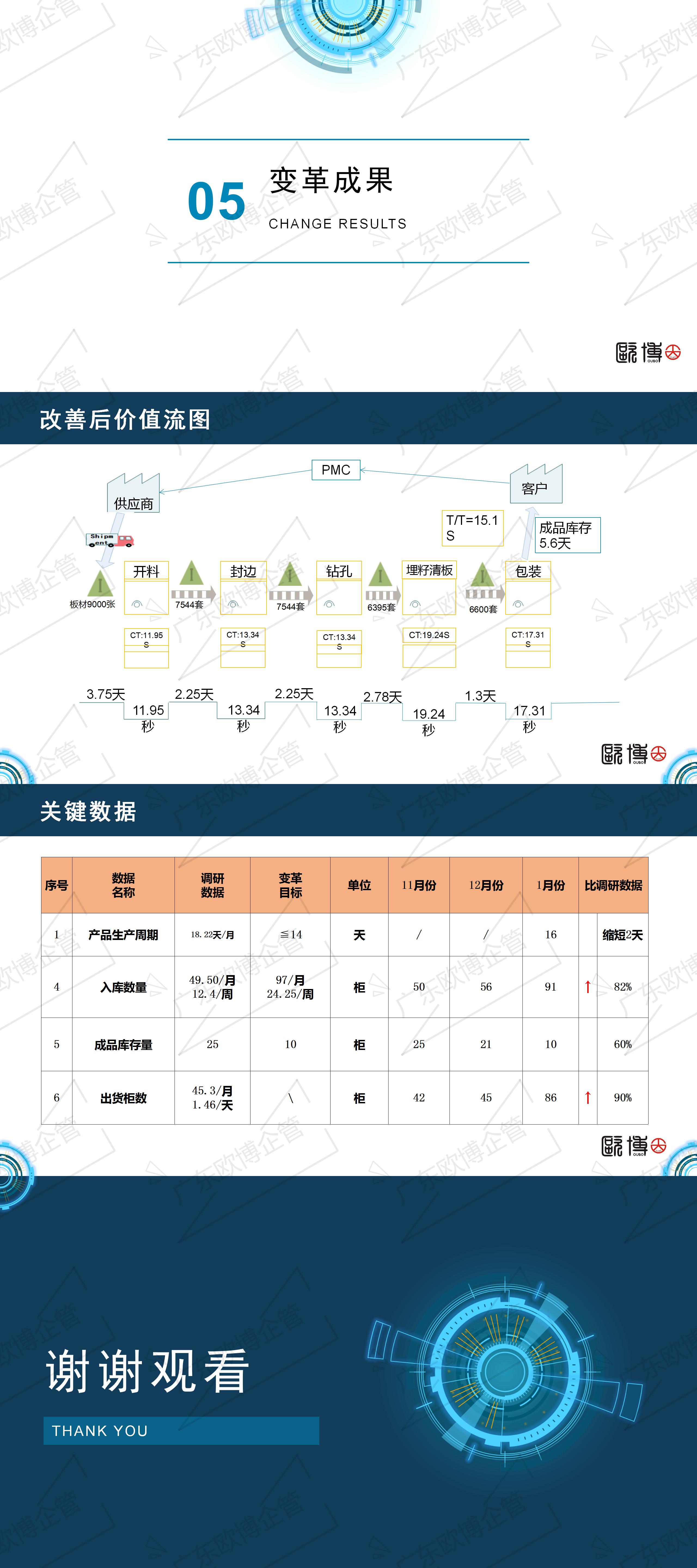
Task: Click the operator symbol in 埋籽清板 box
Action: pyautogui.click(x=415, y=604)
